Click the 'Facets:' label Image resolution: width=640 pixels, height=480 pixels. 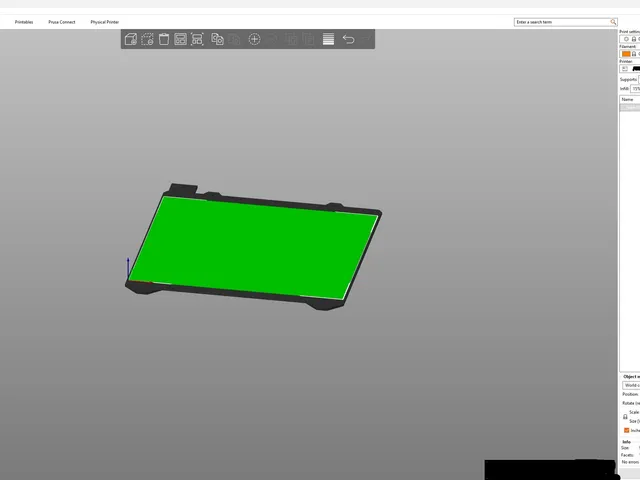[627, 455]
